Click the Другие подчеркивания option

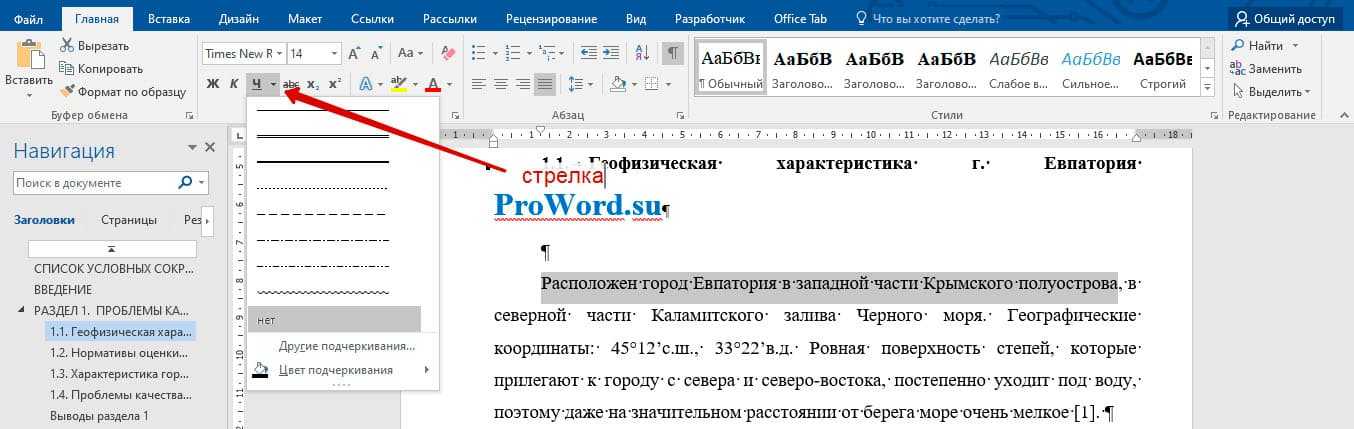click(346, 346)
